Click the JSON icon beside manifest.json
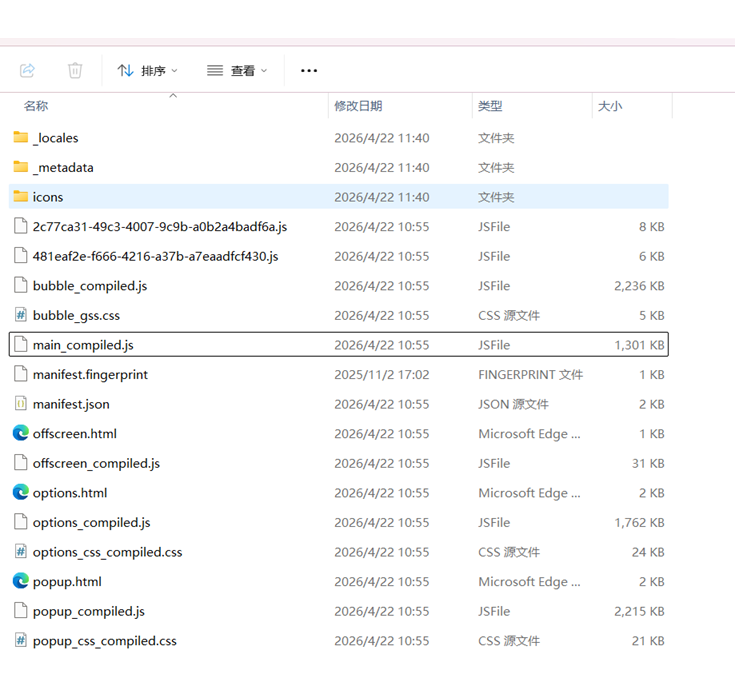The width and height of the screenshot is (741, 686). coord(21,404)
